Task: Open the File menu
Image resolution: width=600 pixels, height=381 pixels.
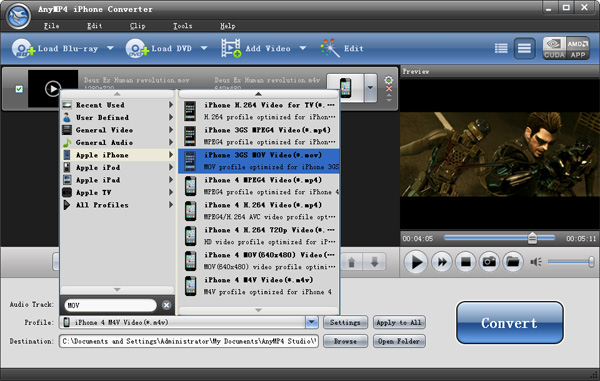Action: (x=51, y=26)
